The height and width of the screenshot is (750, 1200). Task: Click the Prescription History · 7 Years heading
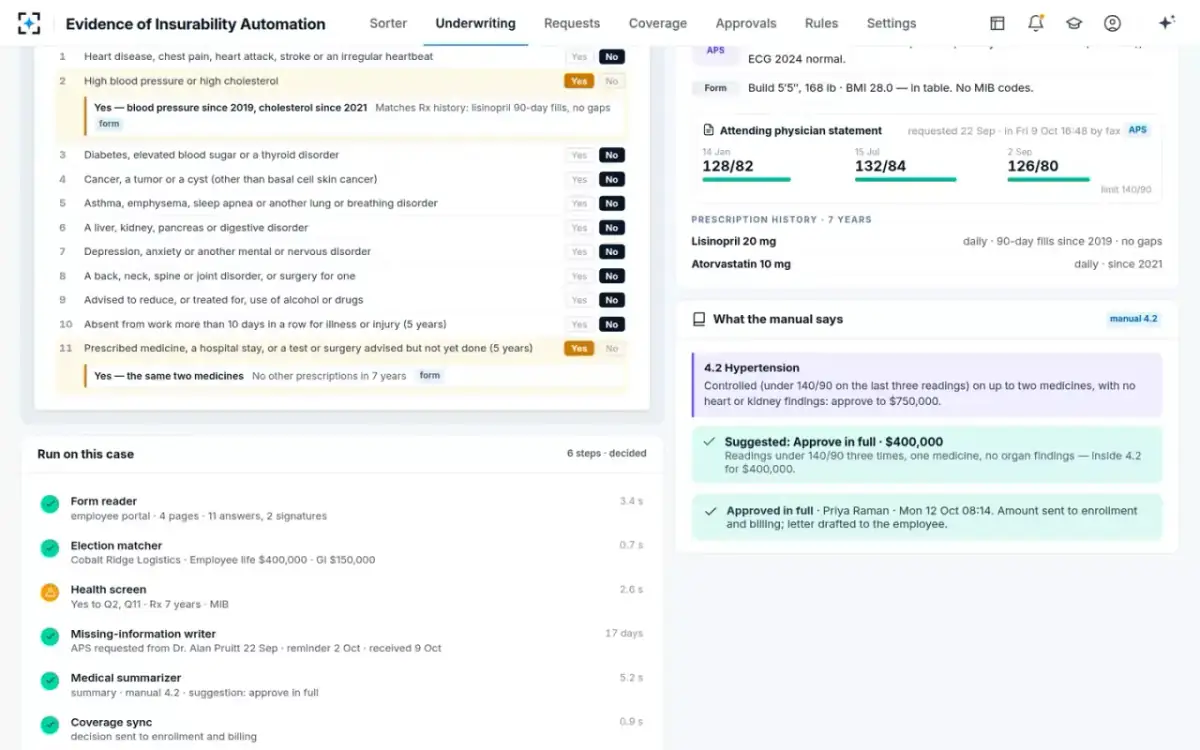[x=781, y=219]
